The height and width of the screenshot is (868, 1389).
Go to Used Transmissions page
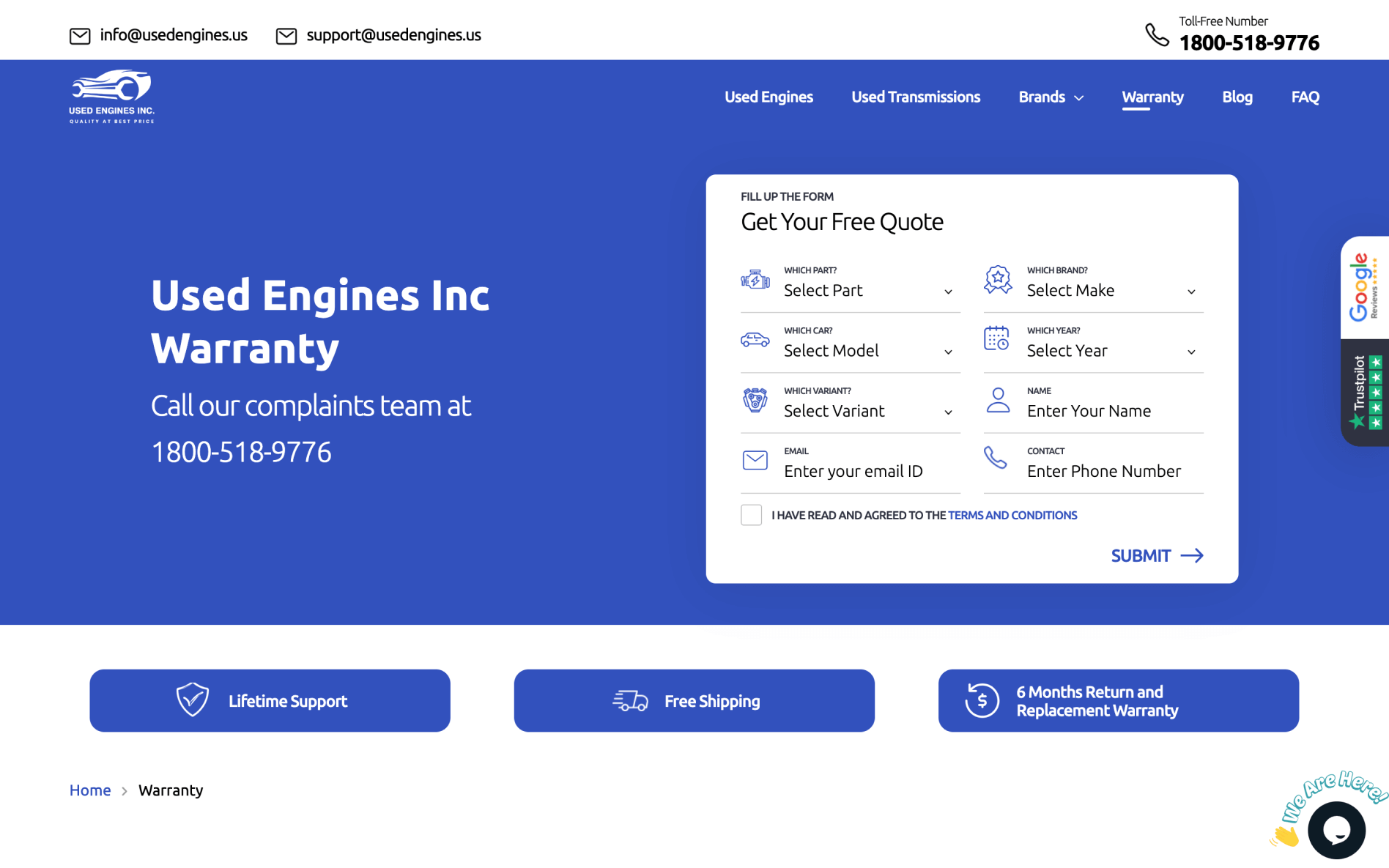pos(915,97)
